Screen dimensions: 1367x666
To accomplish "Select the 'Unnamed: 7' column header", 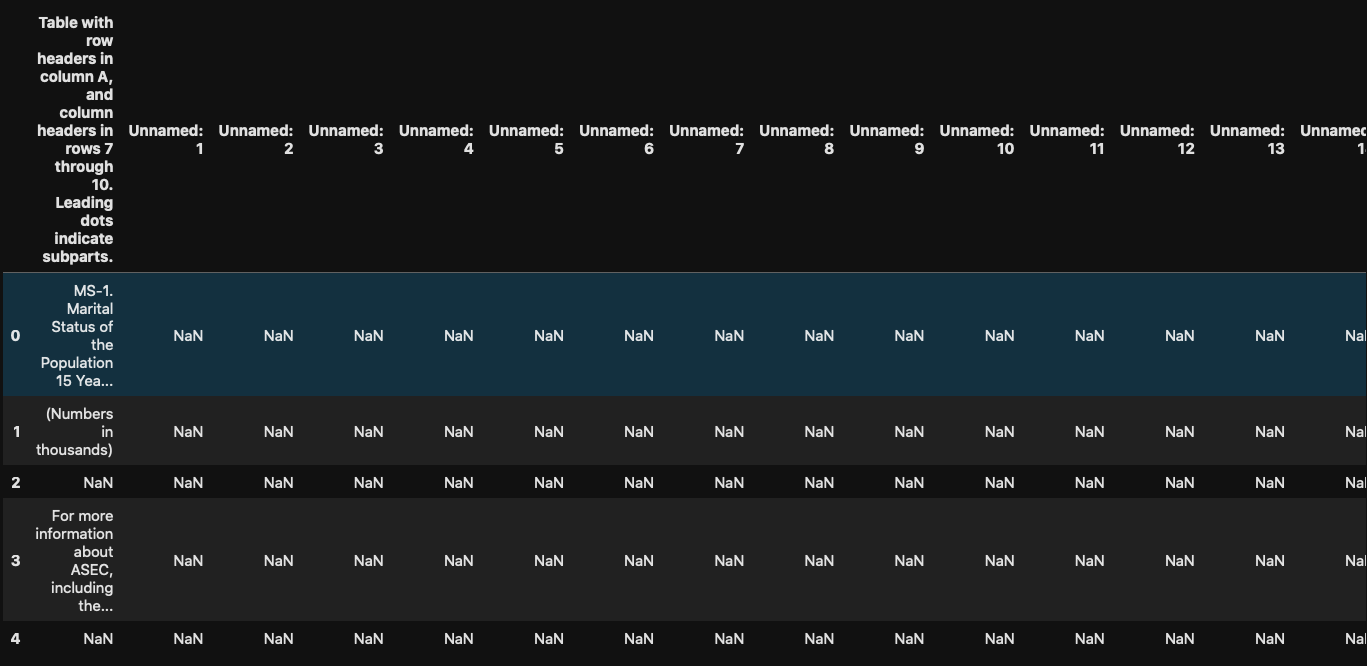I will [x=706, y=140].
